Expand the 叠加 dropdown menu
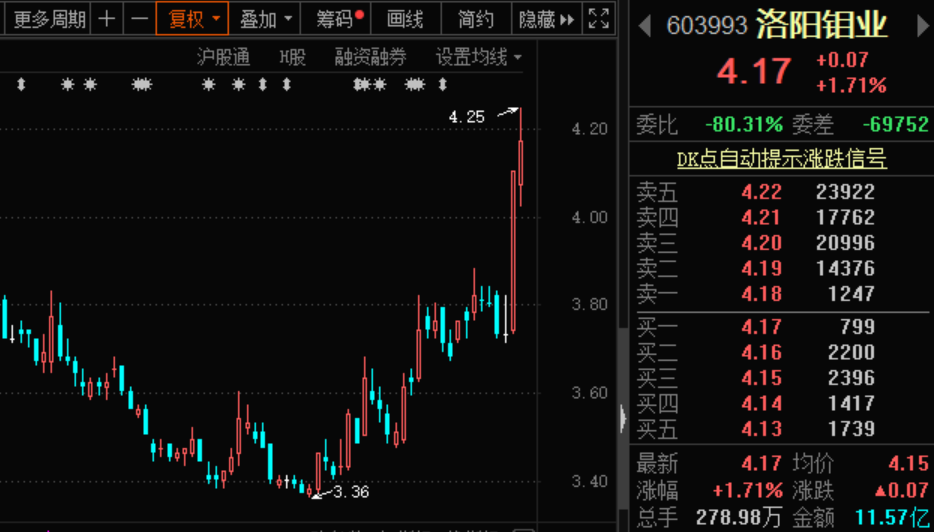The width and height of the screenshot is (934, 532). (x=265, y=19)
